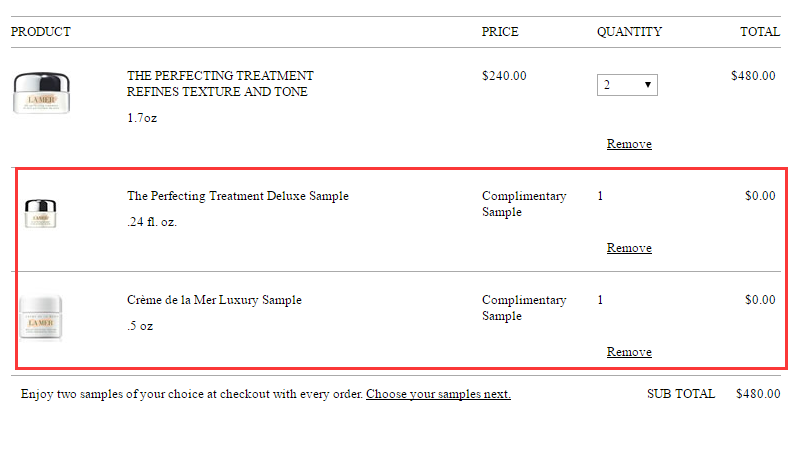This screenshot has width=794, height=457.
Task: Click the Crème de la Mer sample image
Action: (x=41, y=318)
